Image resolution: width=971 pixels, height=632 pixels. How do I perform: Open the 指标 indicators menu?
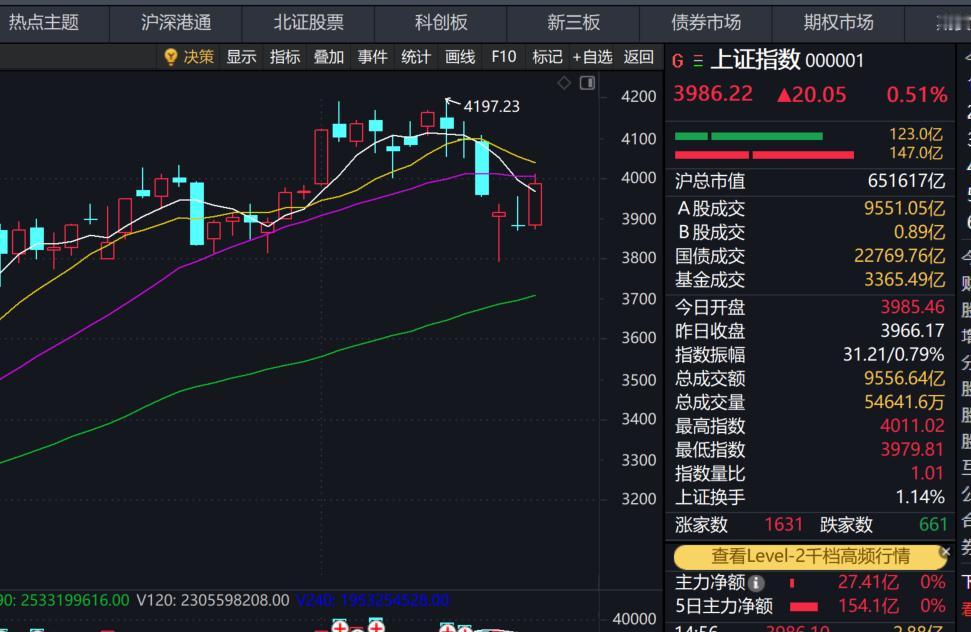coord(285,57)
